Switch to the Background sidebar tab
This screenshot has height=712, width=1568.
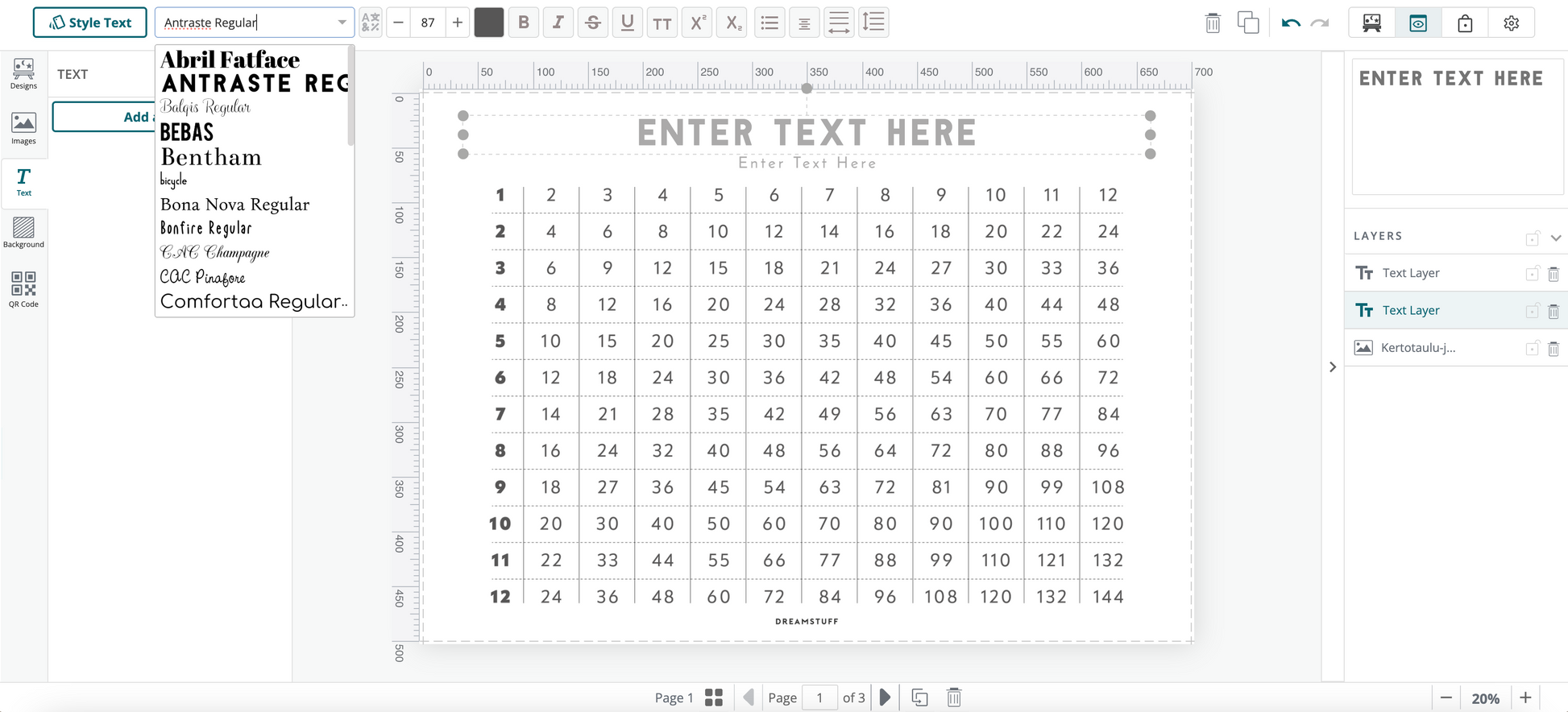click(x=23, y=232)
